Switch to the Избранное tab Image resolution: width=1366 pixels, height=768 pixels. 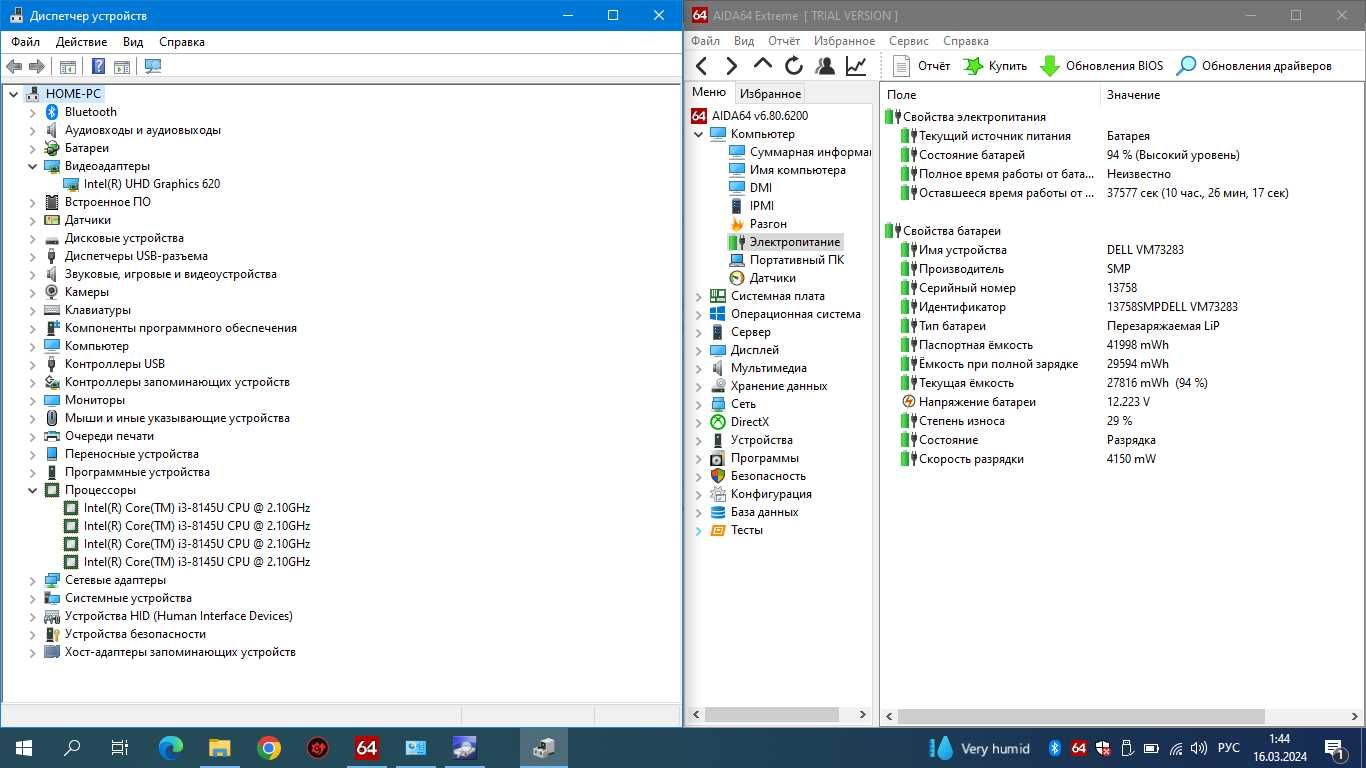(770, 94)
